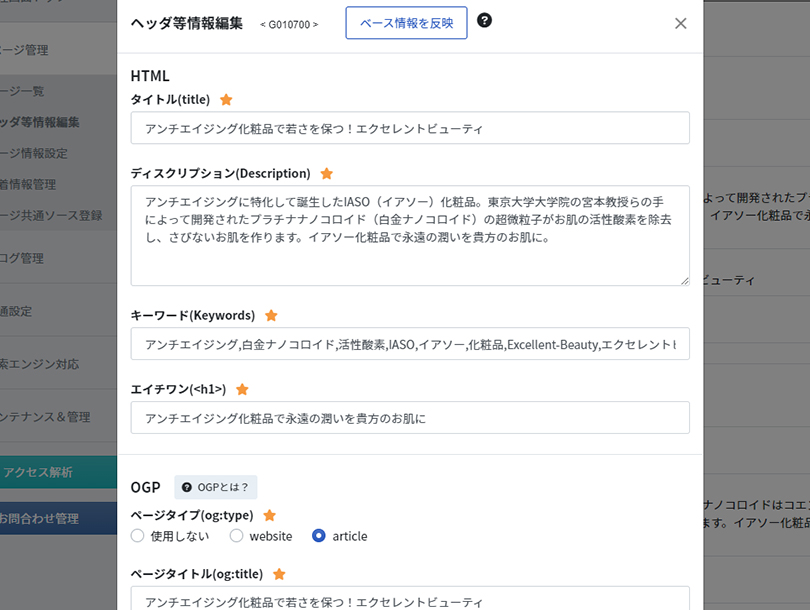This screenshot has height=610, width=810.
Task: Click the ベース情報を反映 button
Action: pos(406,23)
